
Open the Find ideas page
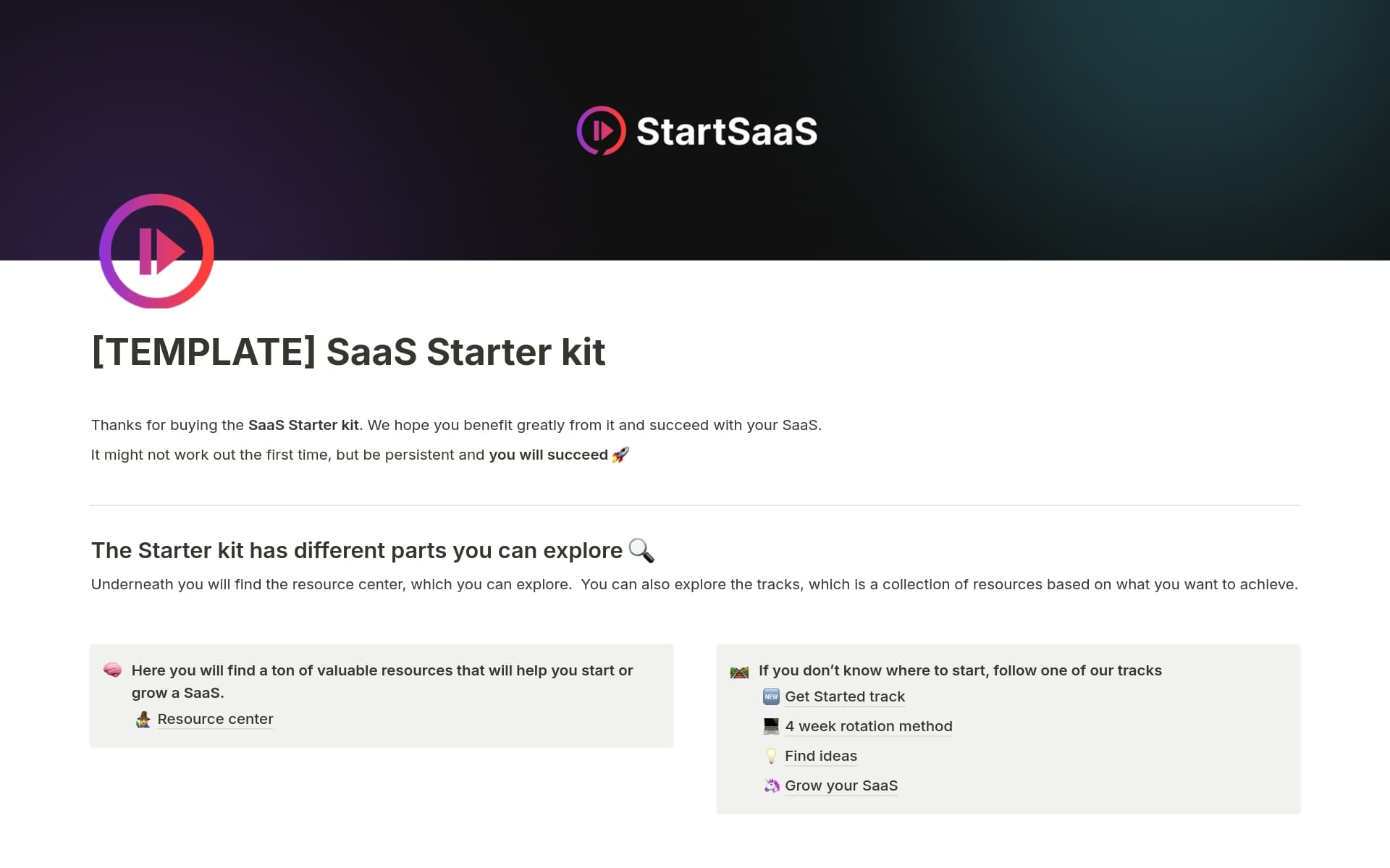[x=821, y=756]
